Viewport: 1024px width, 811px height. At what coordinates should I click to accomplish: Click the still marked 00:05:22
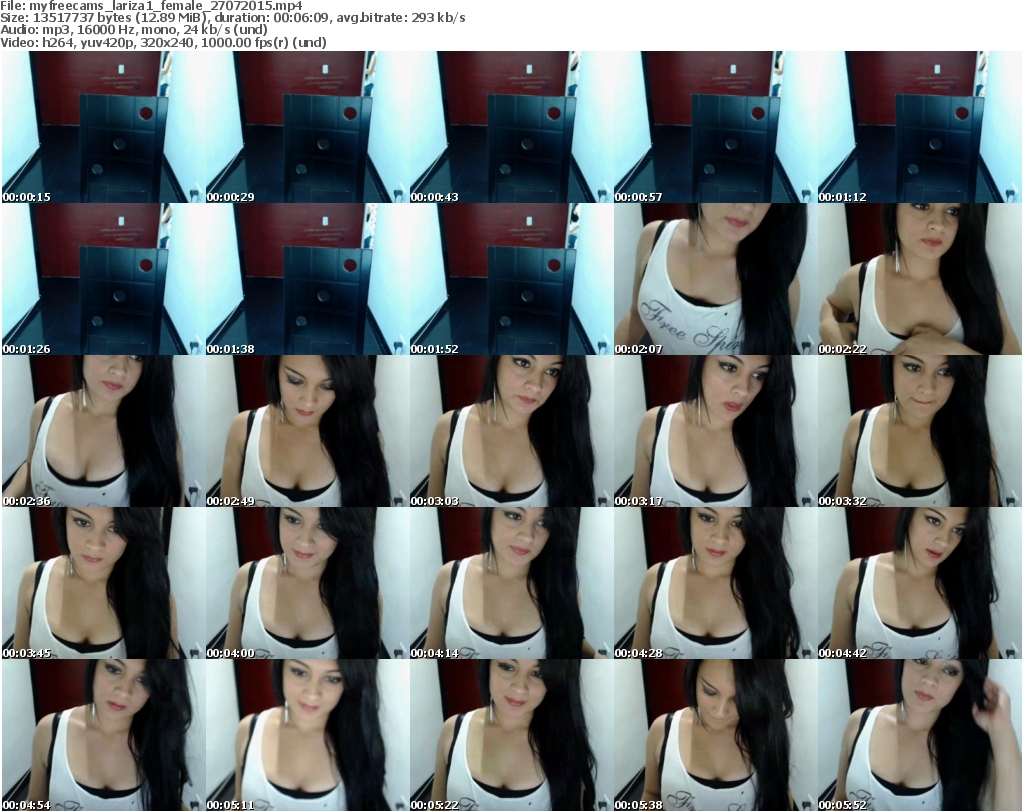click(511, 735)
